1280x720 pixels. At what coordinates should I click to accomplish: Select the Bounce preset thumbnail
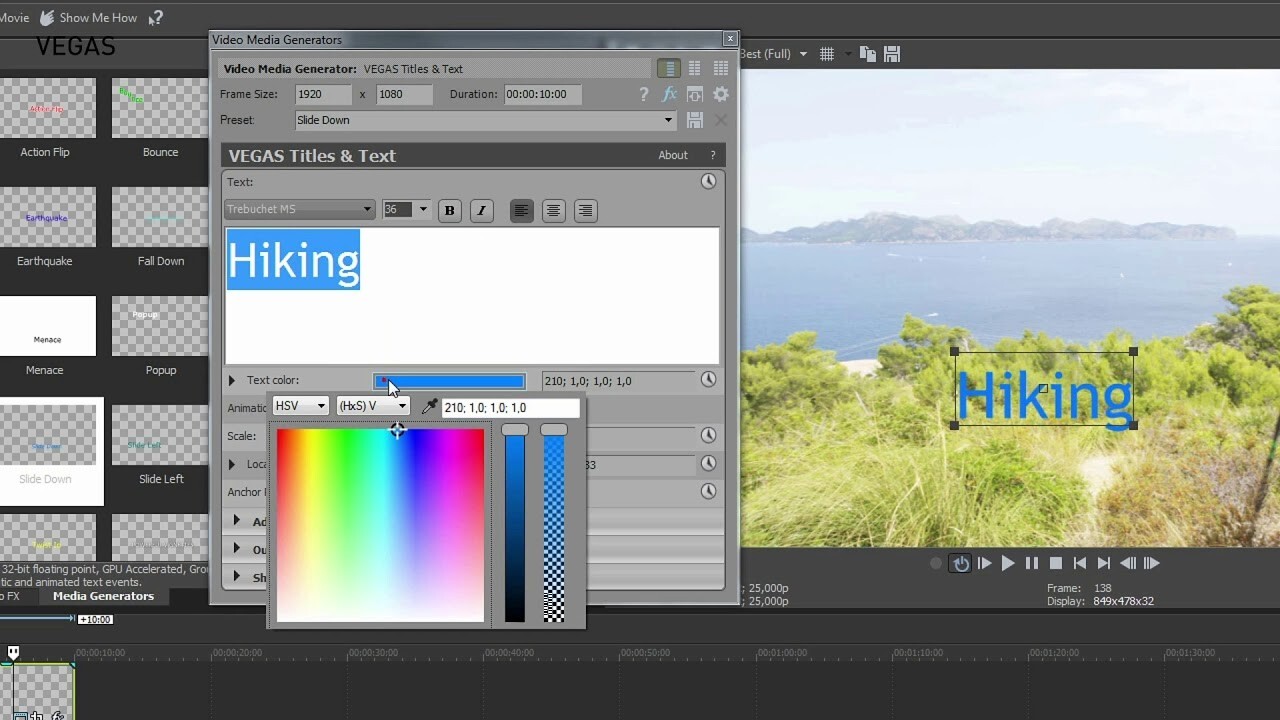(x=160, y=108)
